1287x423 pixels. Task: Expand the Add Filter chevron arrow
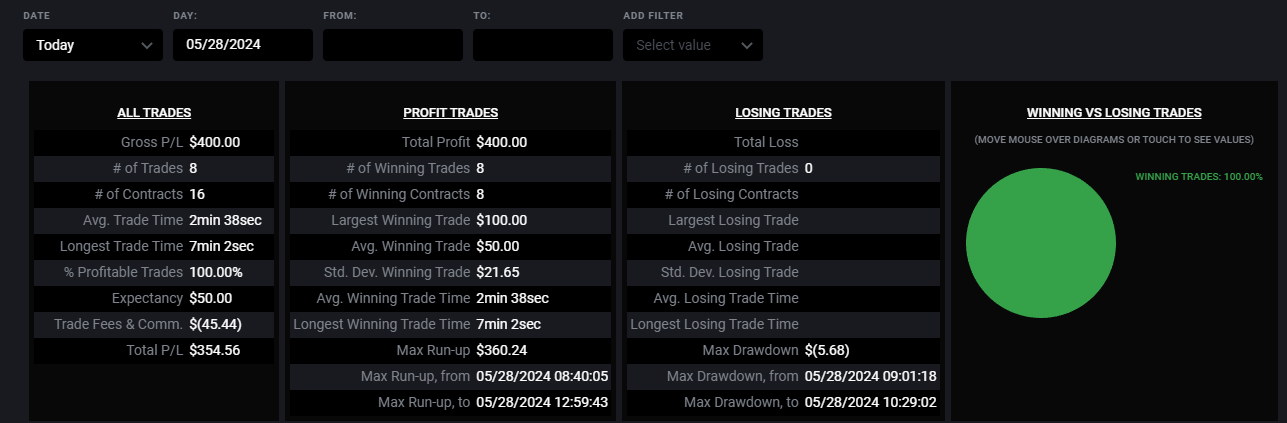click(x=747, y=45)
